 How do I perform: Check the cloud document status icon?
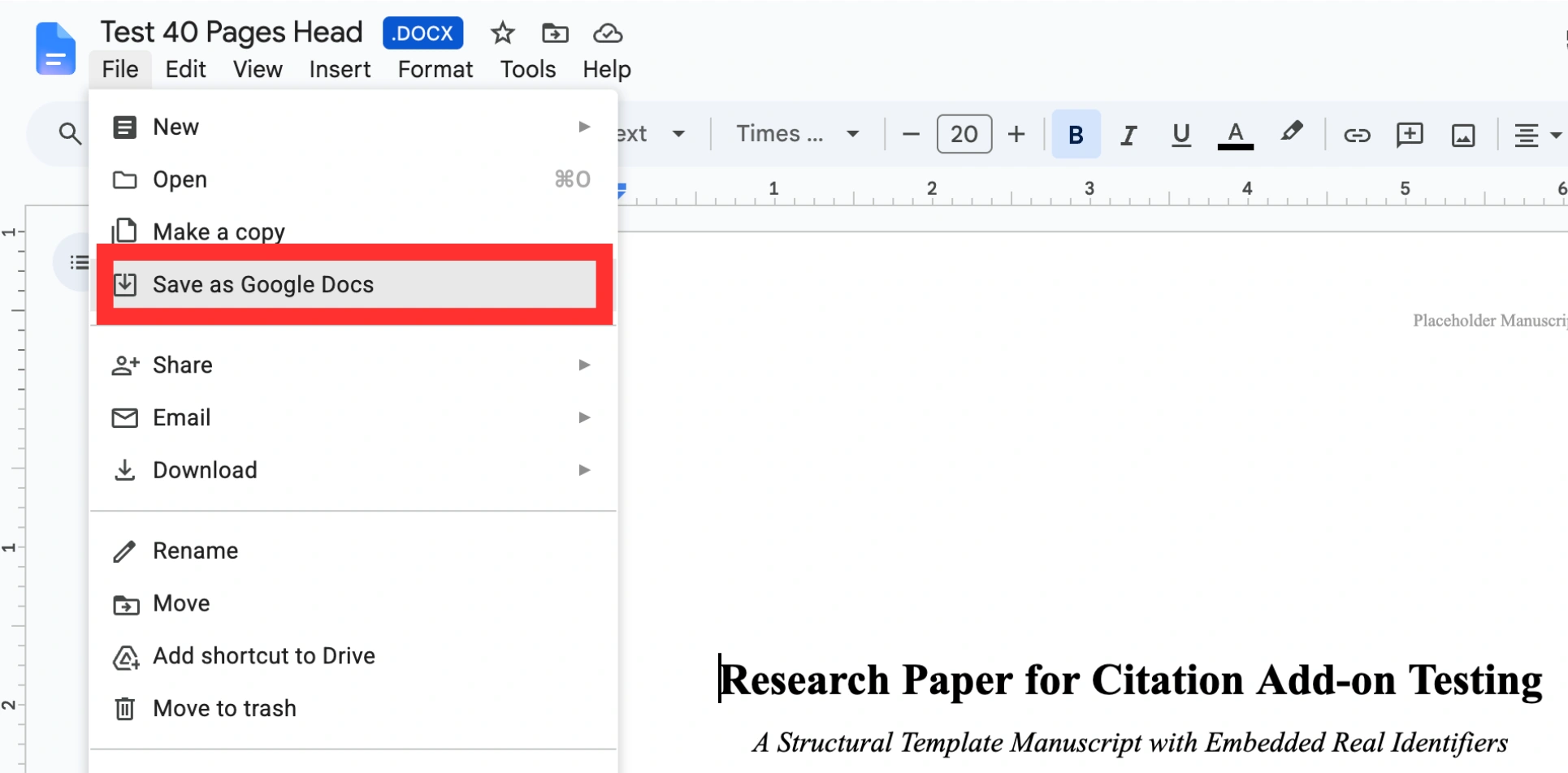[x=608, y=33]
